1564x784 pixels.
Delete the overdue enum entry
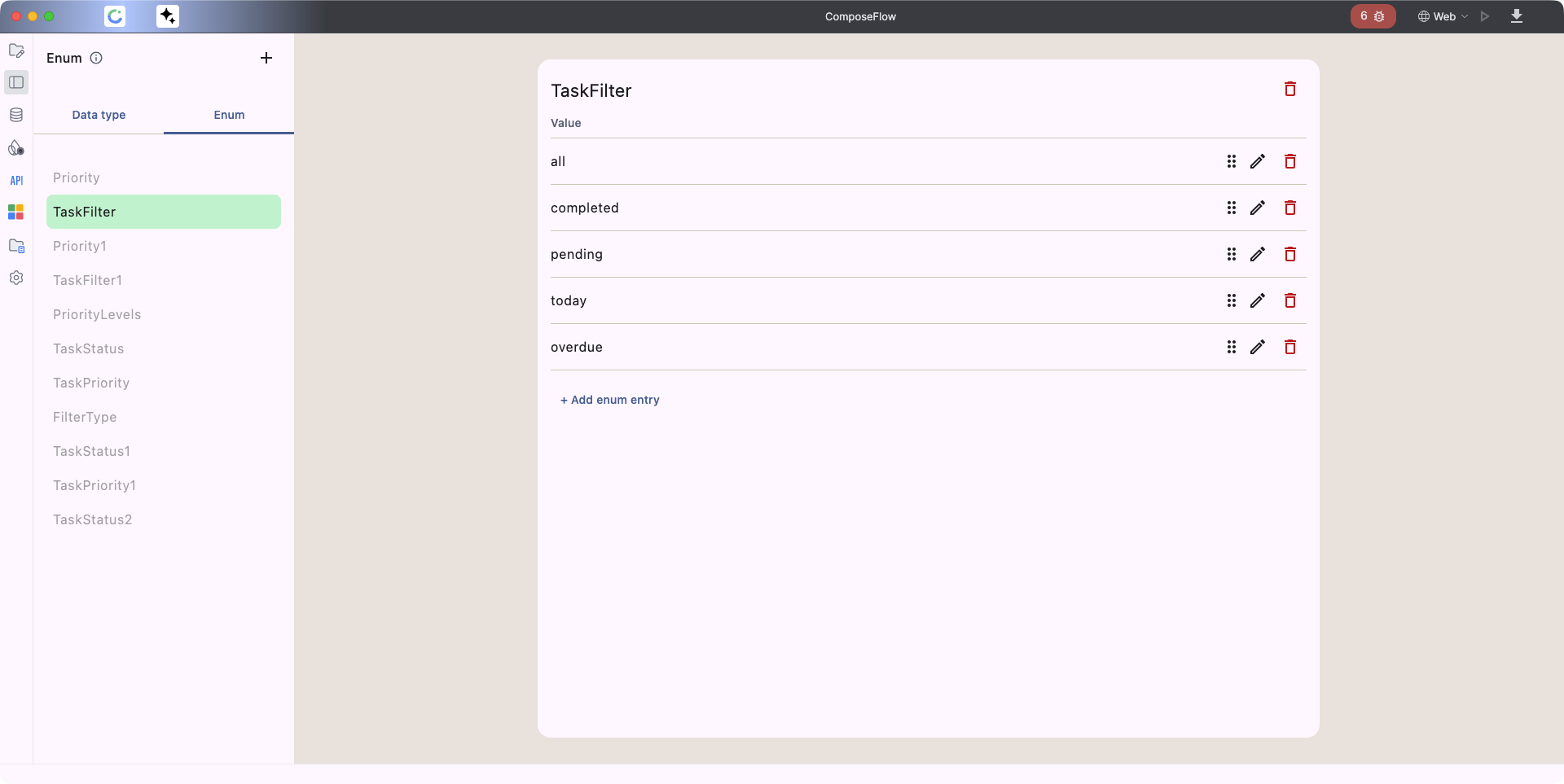pos(1290,347)
